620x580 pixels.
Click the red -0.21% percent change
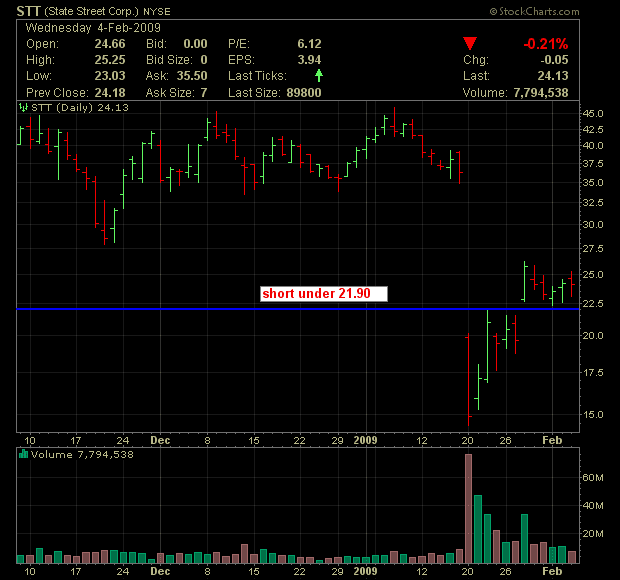pyautogui.click(x=546, y=44)
